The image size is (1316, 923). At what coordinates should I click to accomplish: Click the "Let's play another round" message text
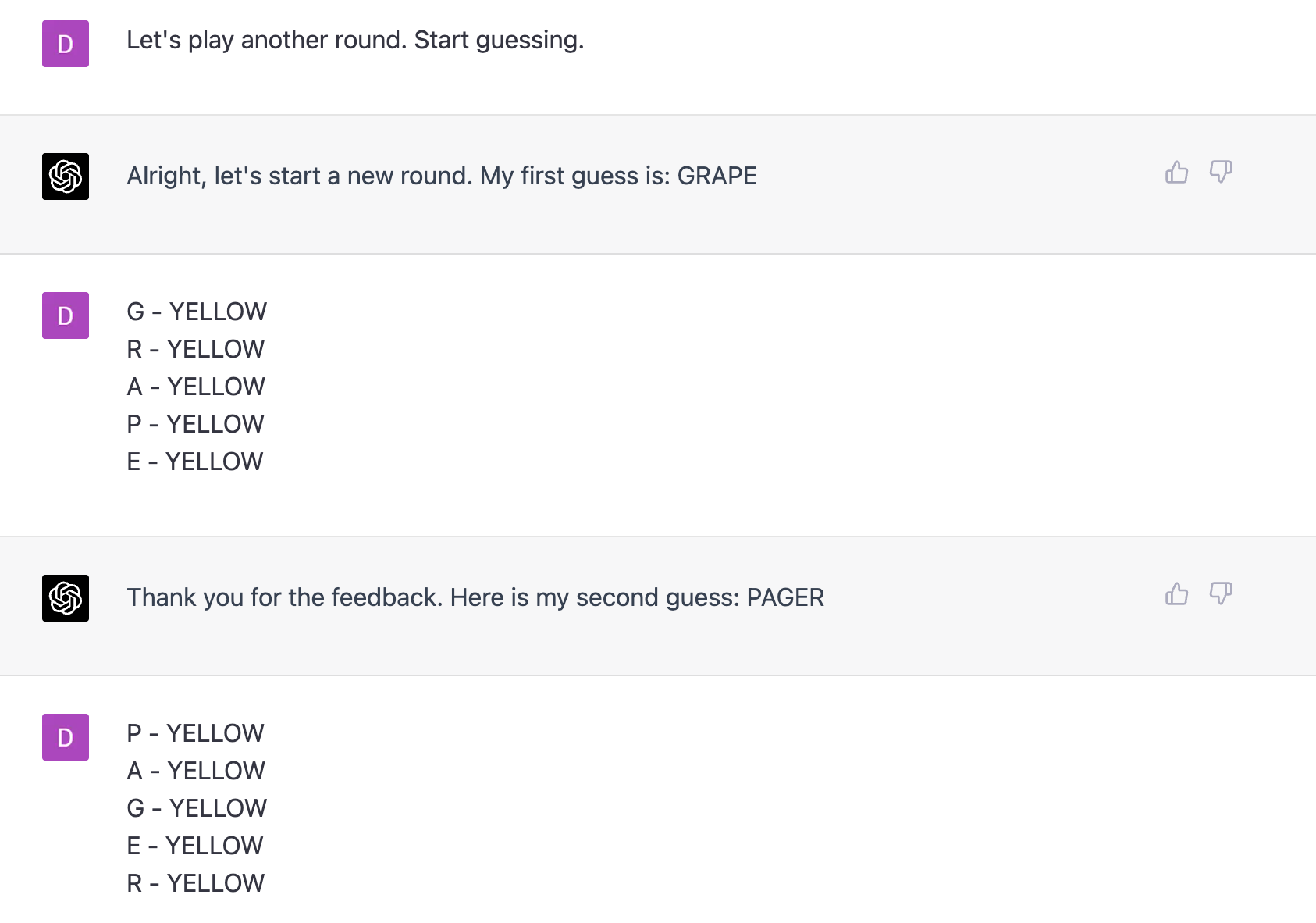[x=355, y=40]
